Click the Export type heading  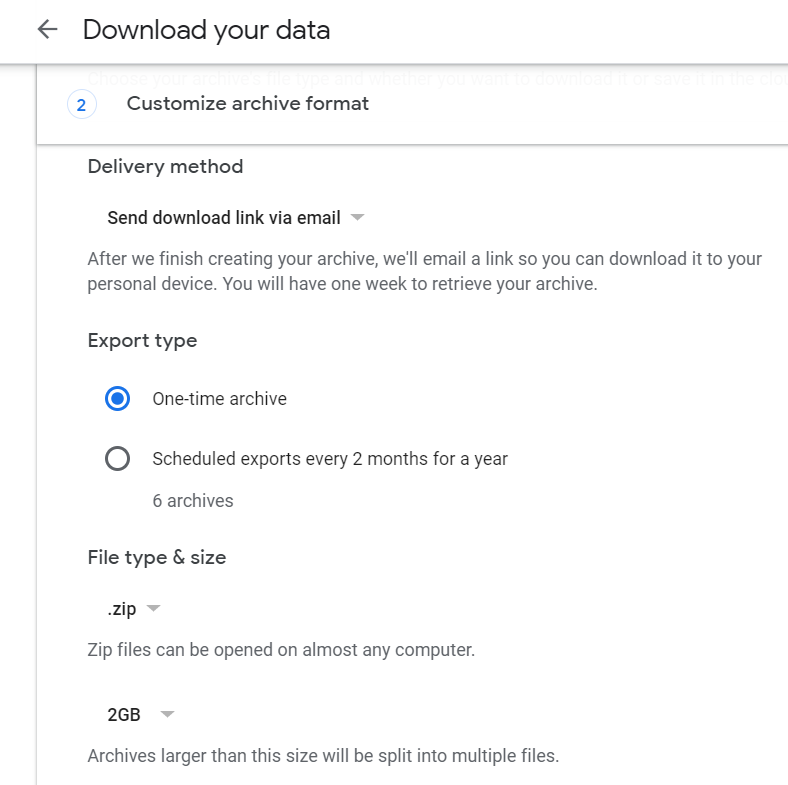pyautogui.click(x=142, y=341)
